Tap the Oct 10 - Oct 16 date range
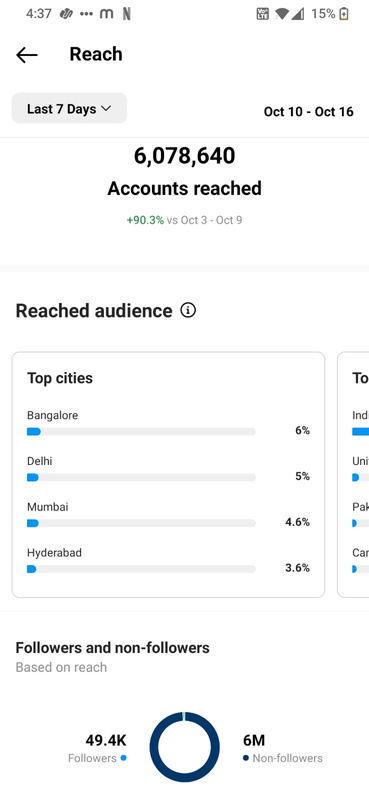 pos(308,112)
